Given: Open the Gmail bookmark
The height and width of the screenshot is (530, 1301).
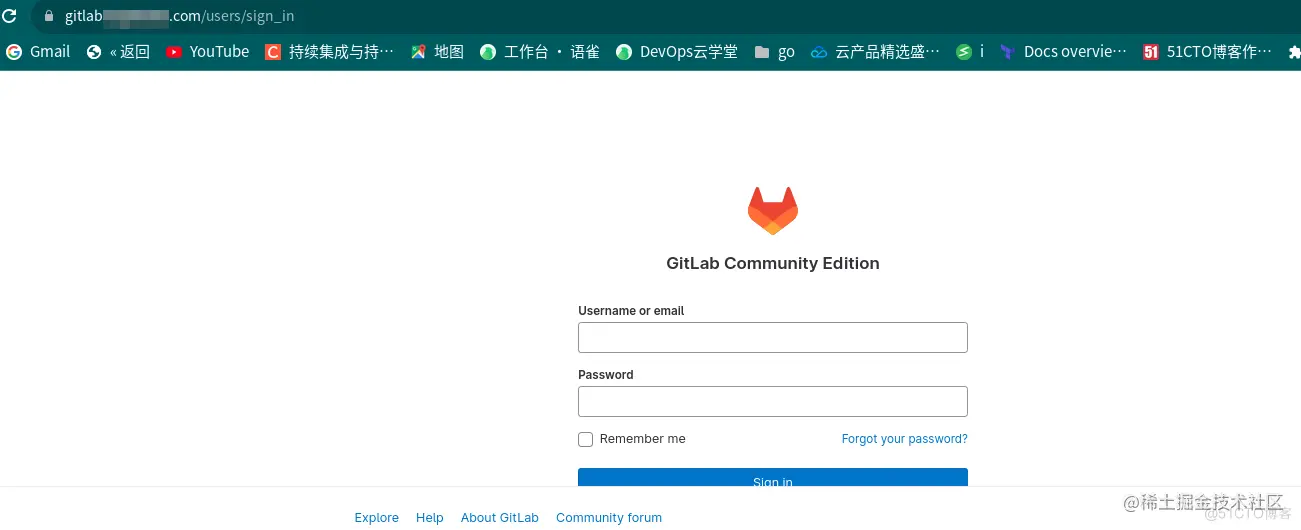Looking at the screenshot, I should [38, 52].
